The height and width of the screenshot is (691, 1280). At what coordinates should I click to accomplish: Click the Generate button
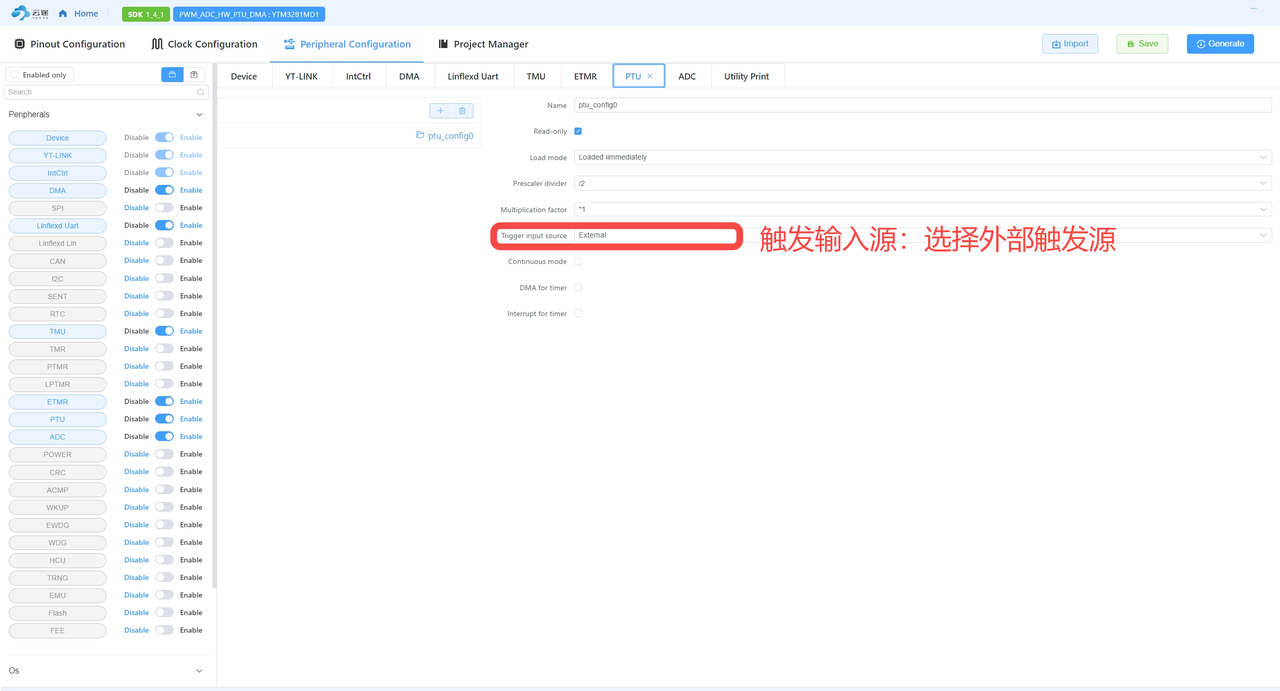click(1220, 44)
